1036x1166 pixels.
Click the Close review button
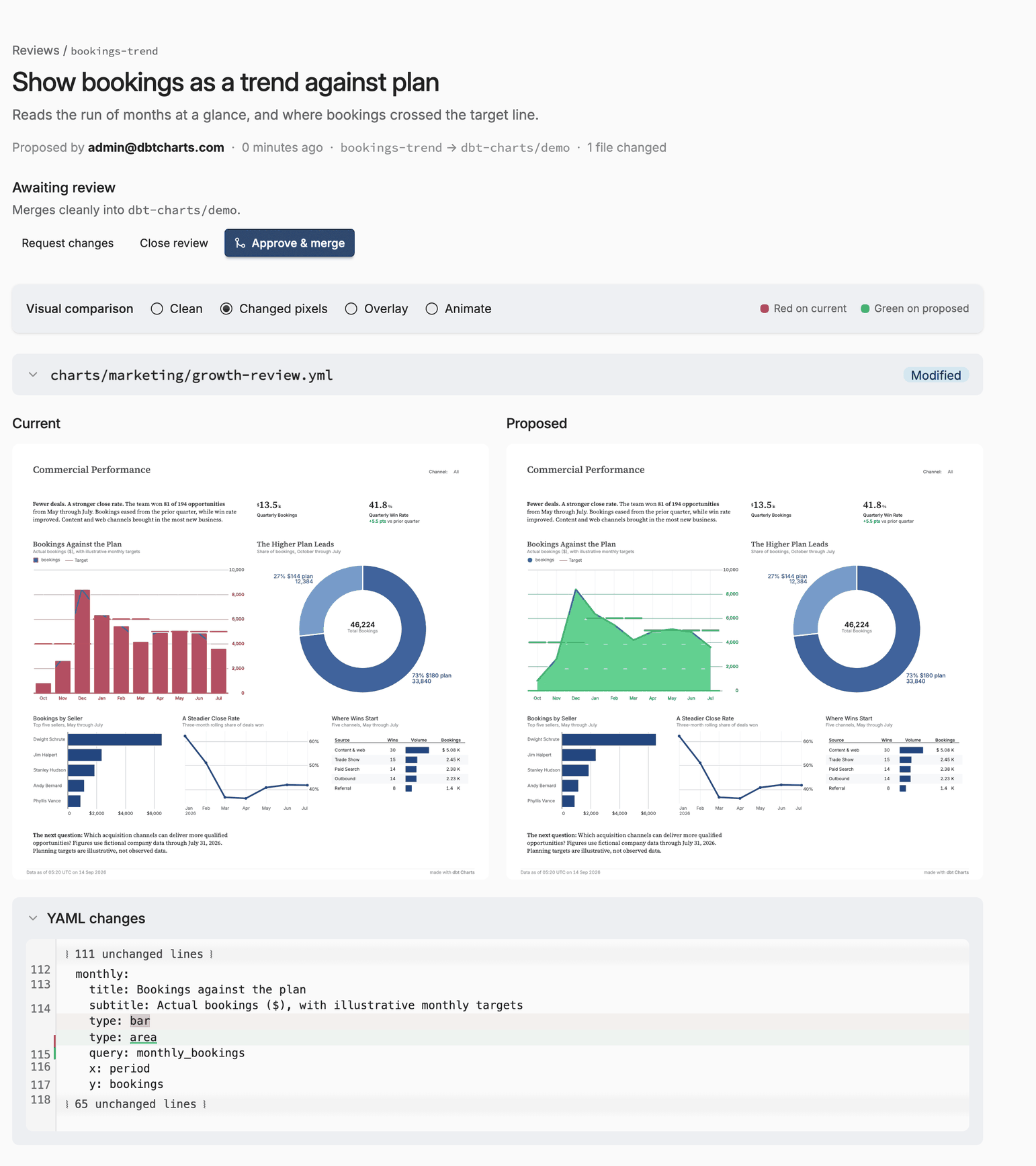174,243
